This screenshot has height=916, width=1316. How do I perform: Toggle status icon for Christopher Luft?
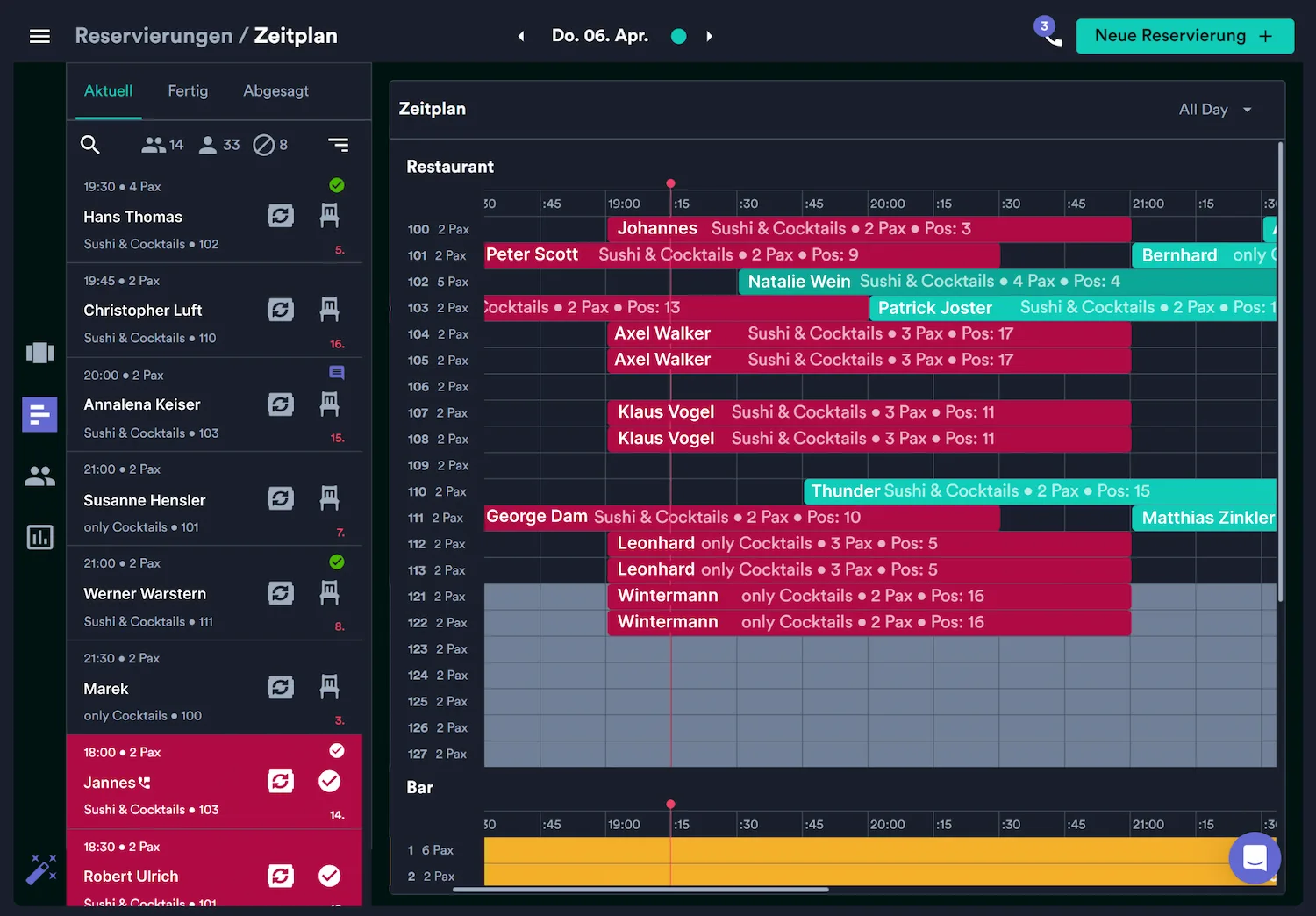[281, 310]
